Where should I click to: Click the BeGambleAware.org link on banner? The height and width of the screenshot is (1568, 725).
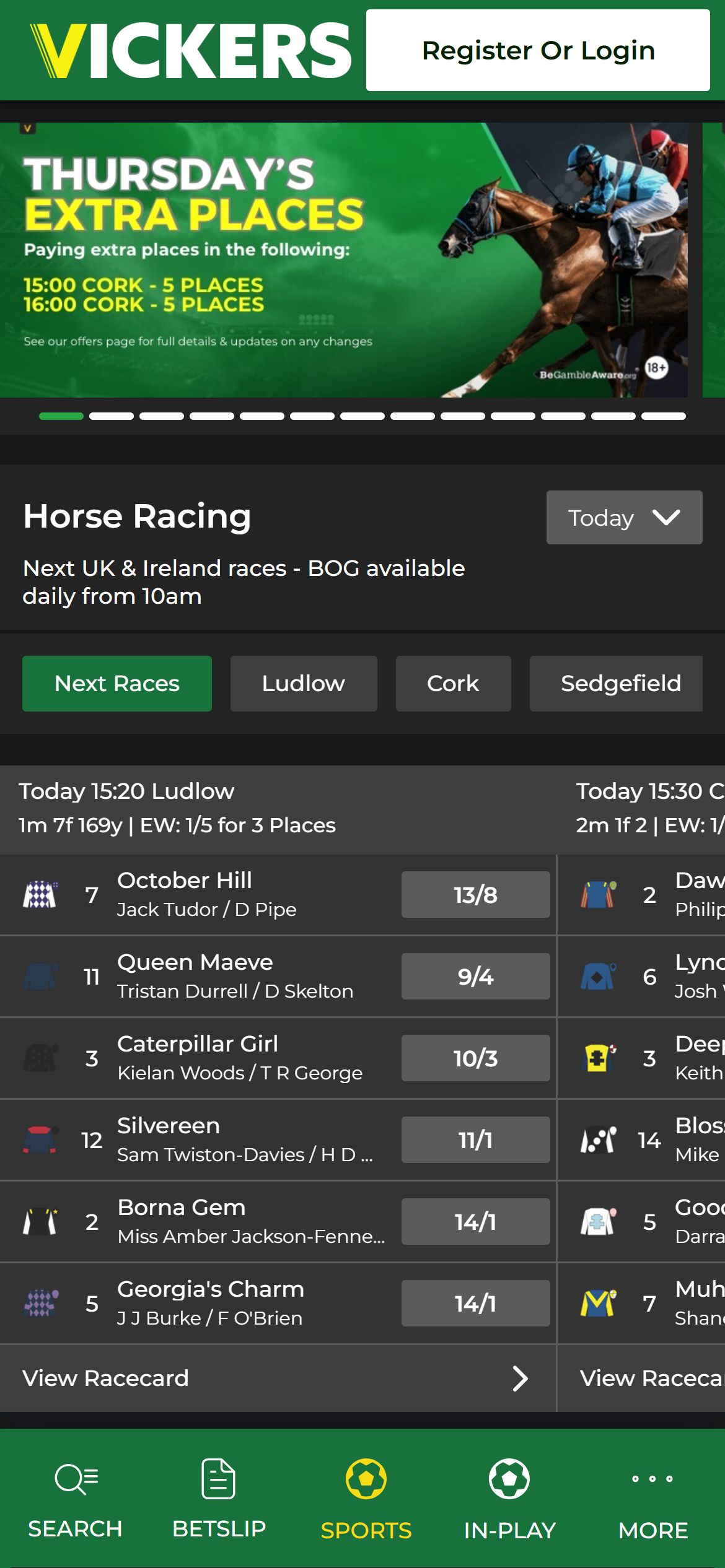coord(587,375)
